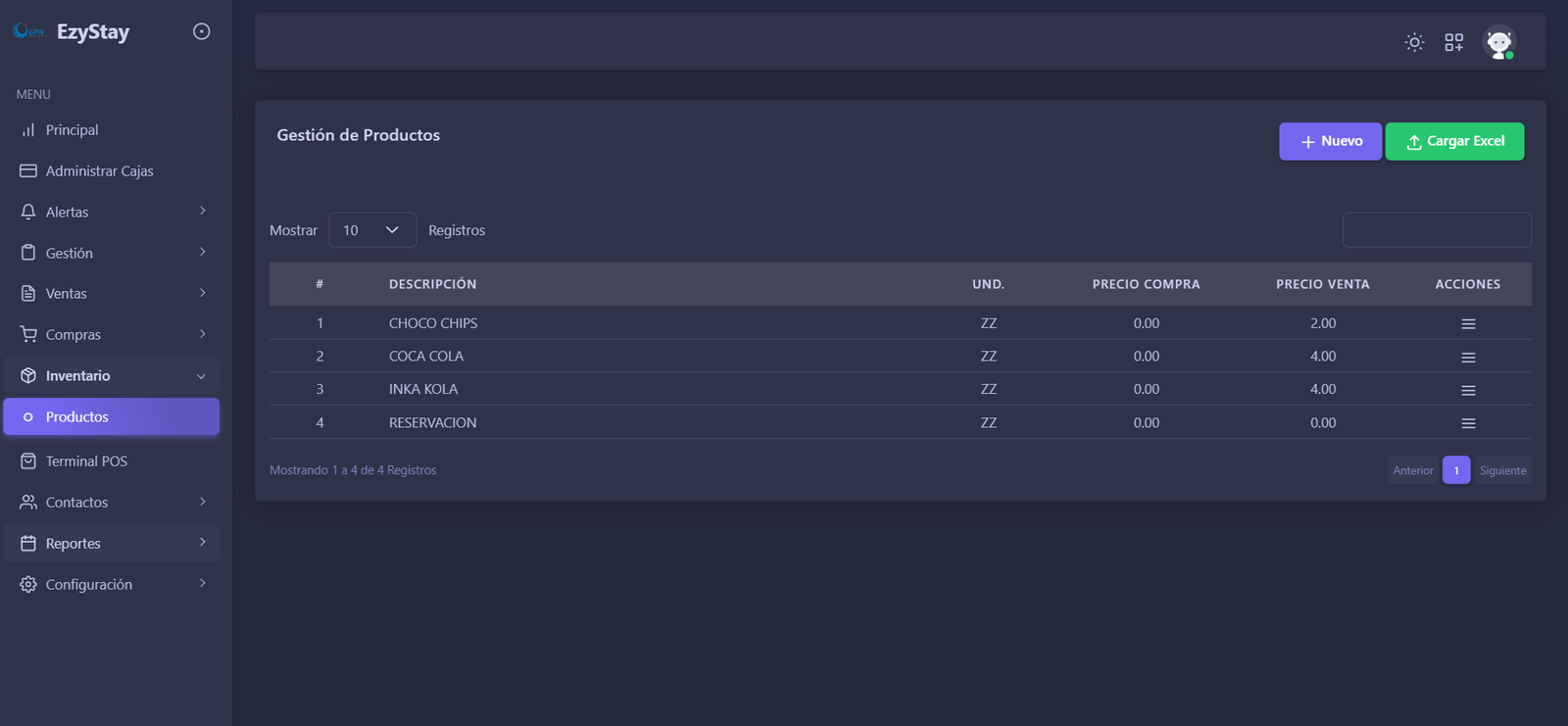Image resolution: width=1568 pixels, height=726 pixels.
Task: Go to Principal dashboard menu item
Action: pos(72,130)
